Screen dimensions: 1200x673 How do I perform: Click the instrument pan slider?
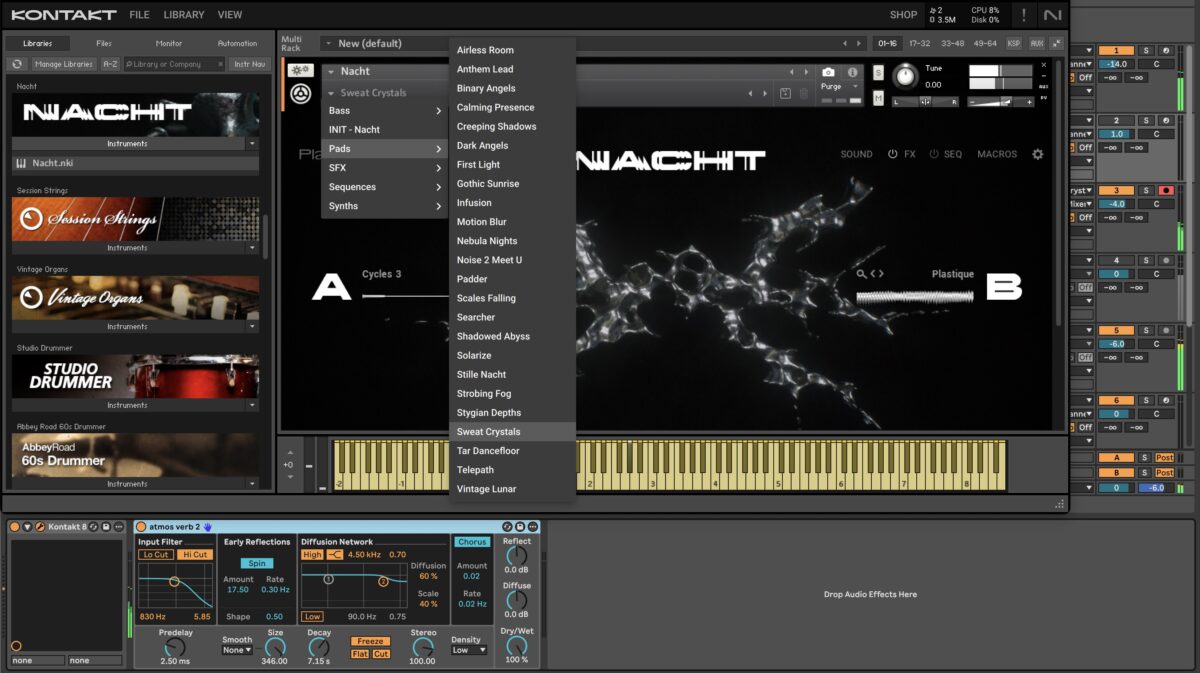[925, 101]
